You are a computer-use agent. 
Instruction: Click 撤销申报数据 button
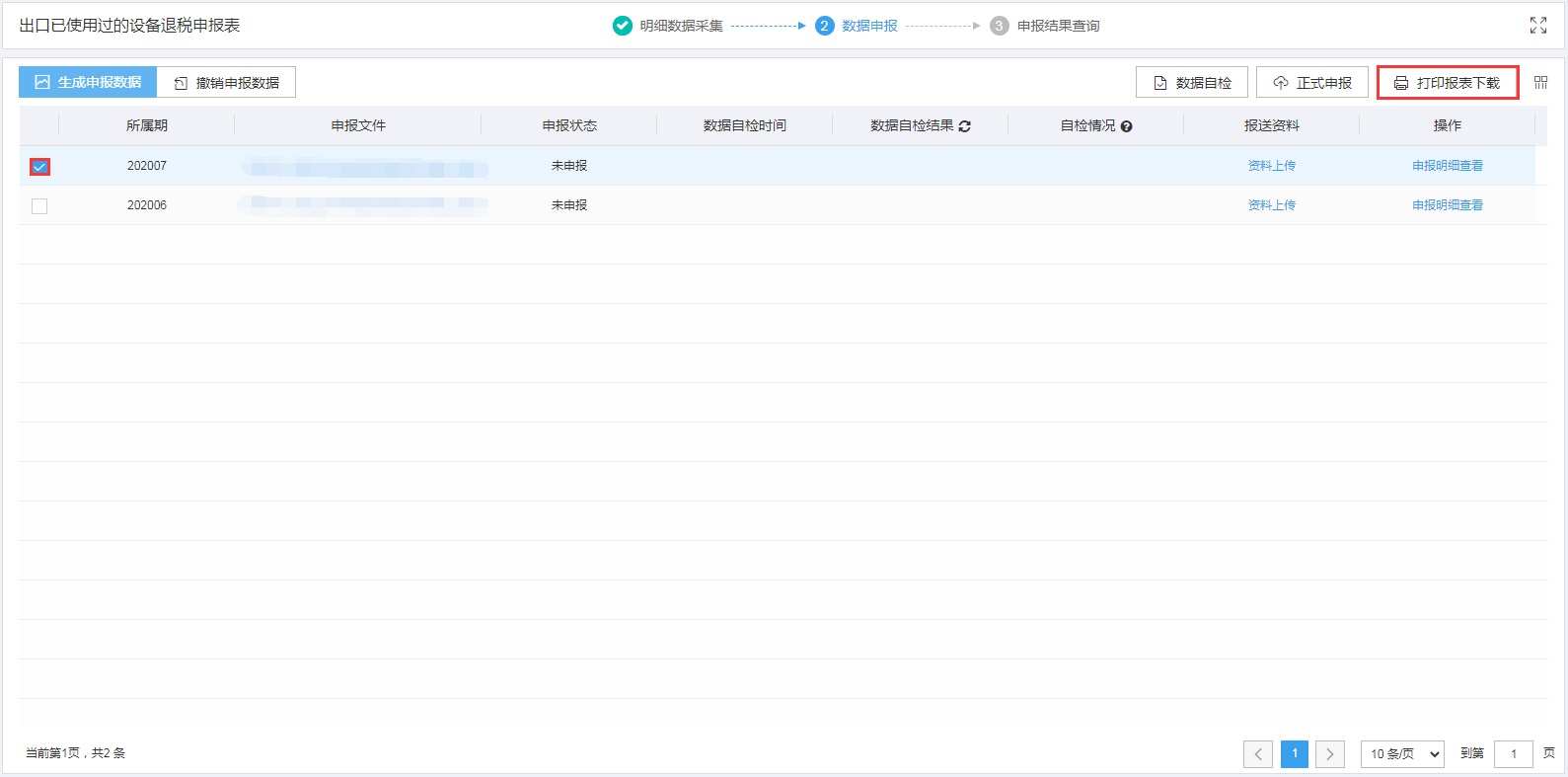(227, 83)
